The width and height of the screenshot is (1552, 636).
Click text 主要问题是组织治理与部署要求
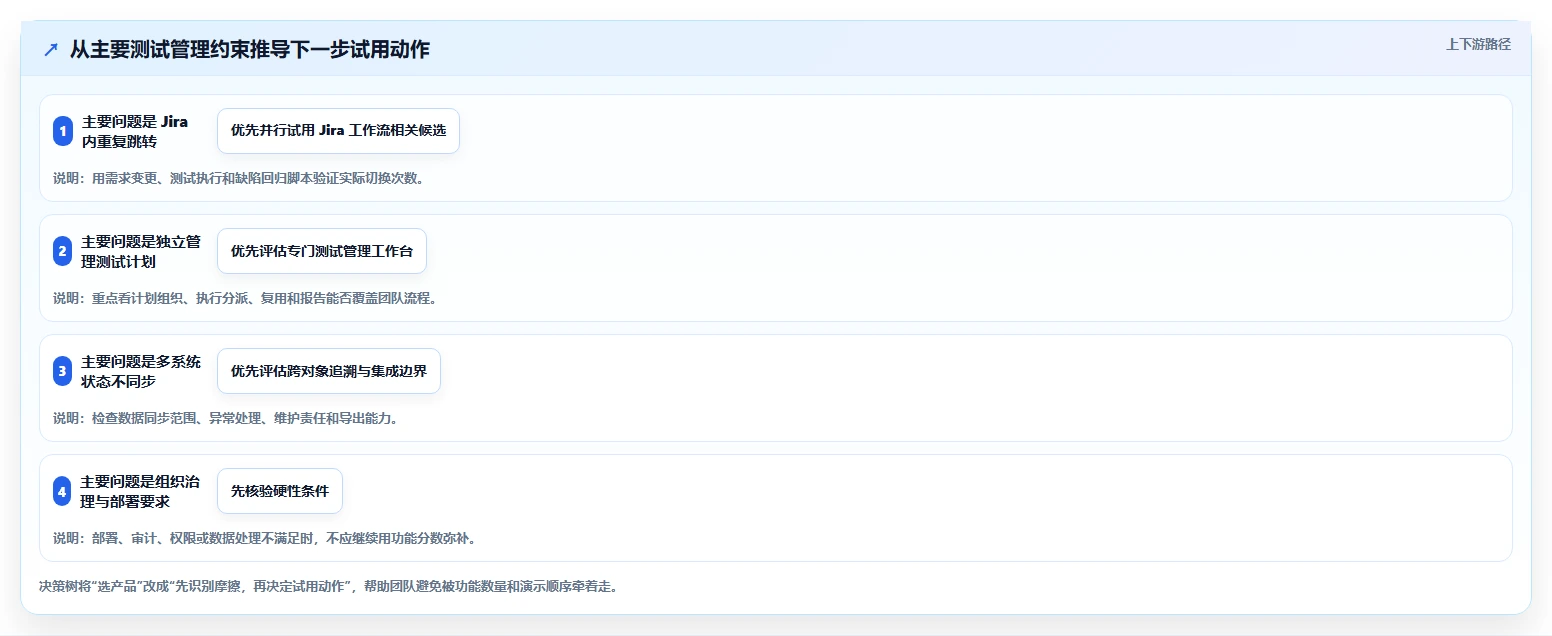141,491
